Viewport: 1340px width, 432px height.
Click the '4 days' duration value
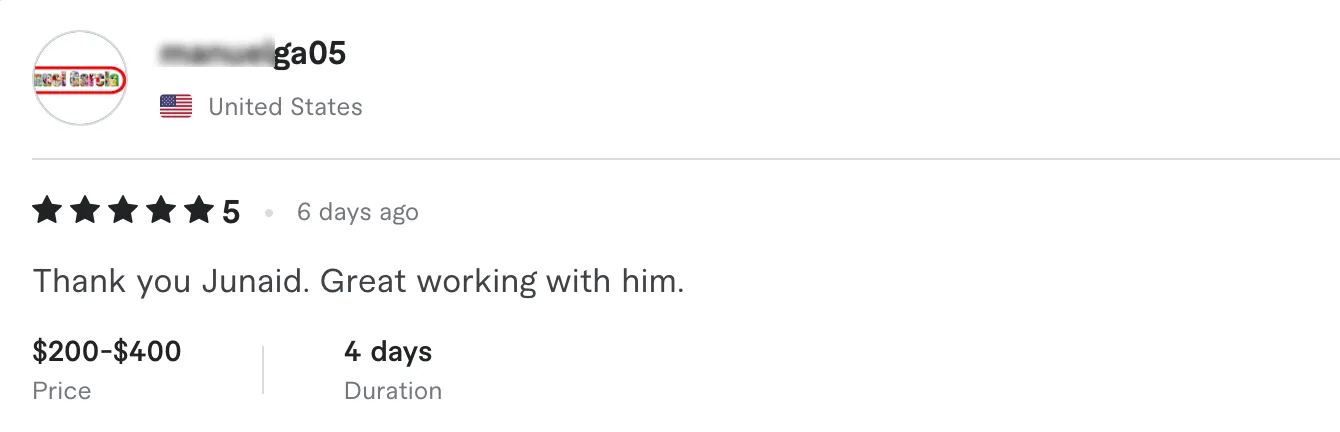pyautogui.click(x=388, y=351)
